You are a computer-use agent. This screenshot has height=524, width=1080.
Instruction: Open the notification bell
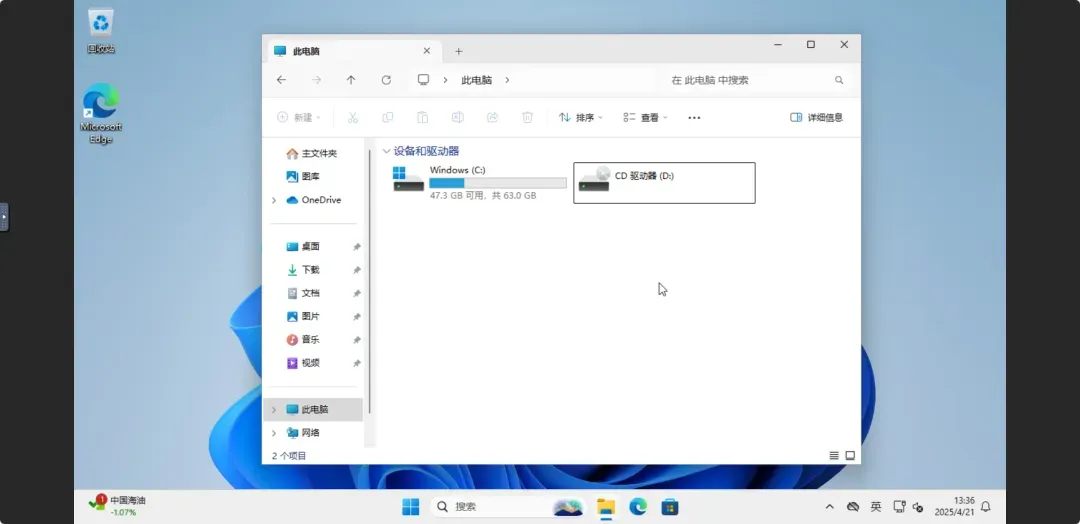(x=986, y=507)
